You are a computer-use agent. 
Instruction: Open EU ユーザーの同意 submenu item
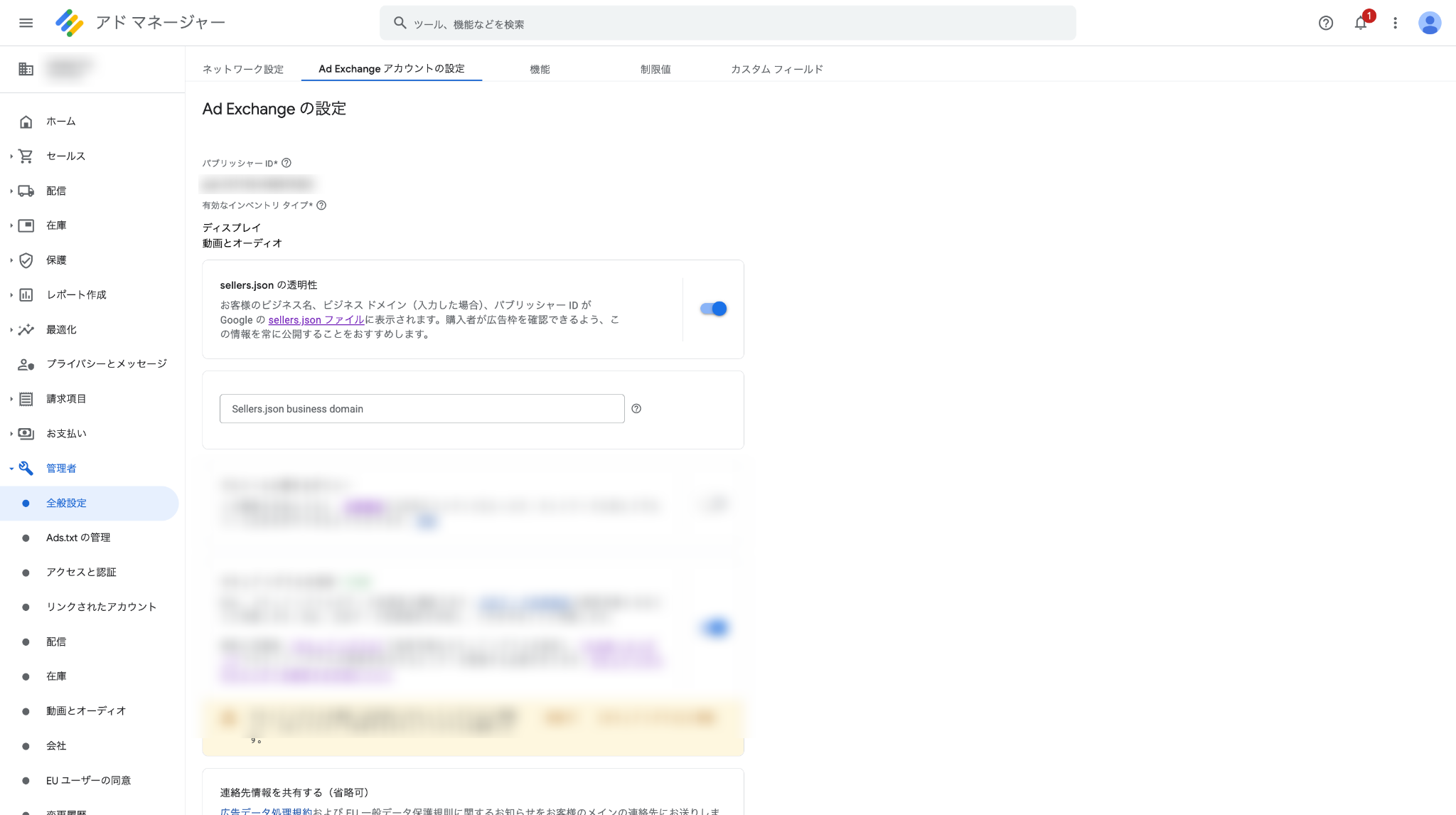(88, 781)
